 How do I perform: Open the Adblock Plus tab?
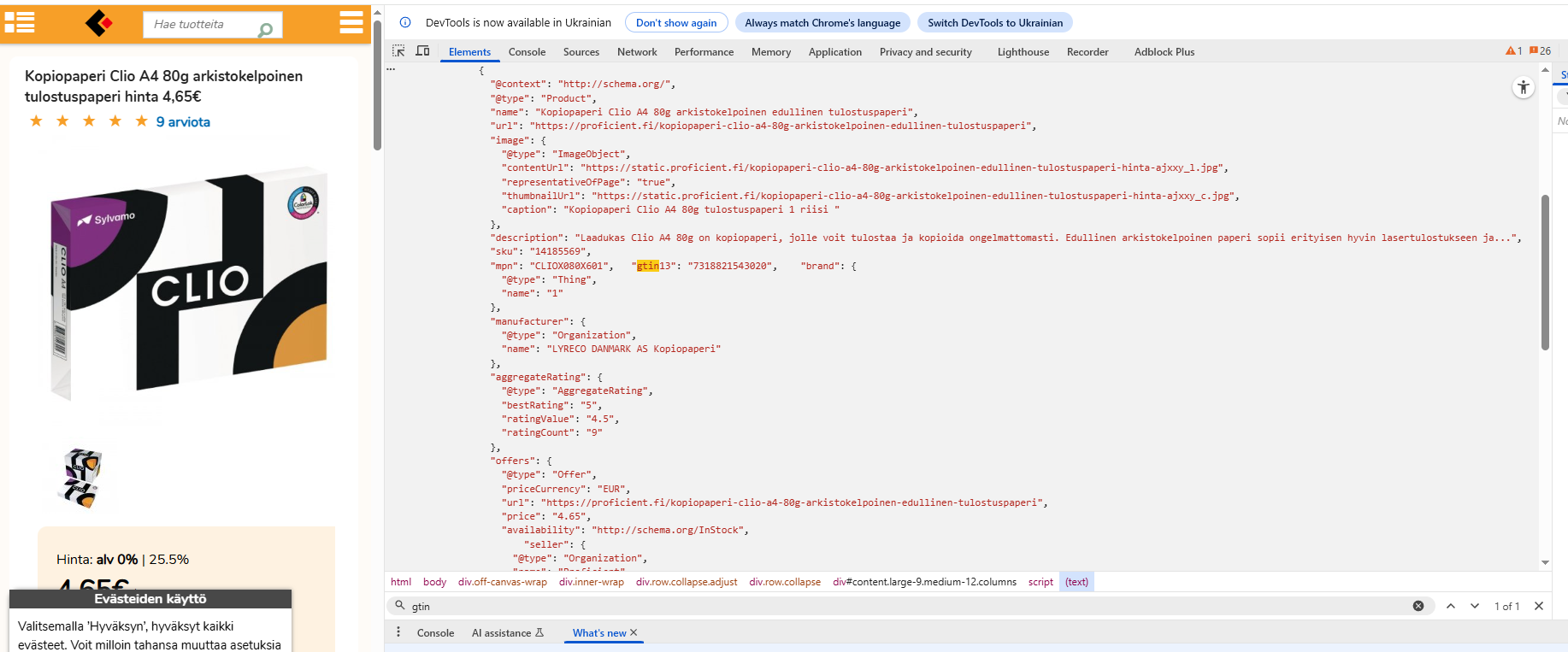(x=1164, y=52)
